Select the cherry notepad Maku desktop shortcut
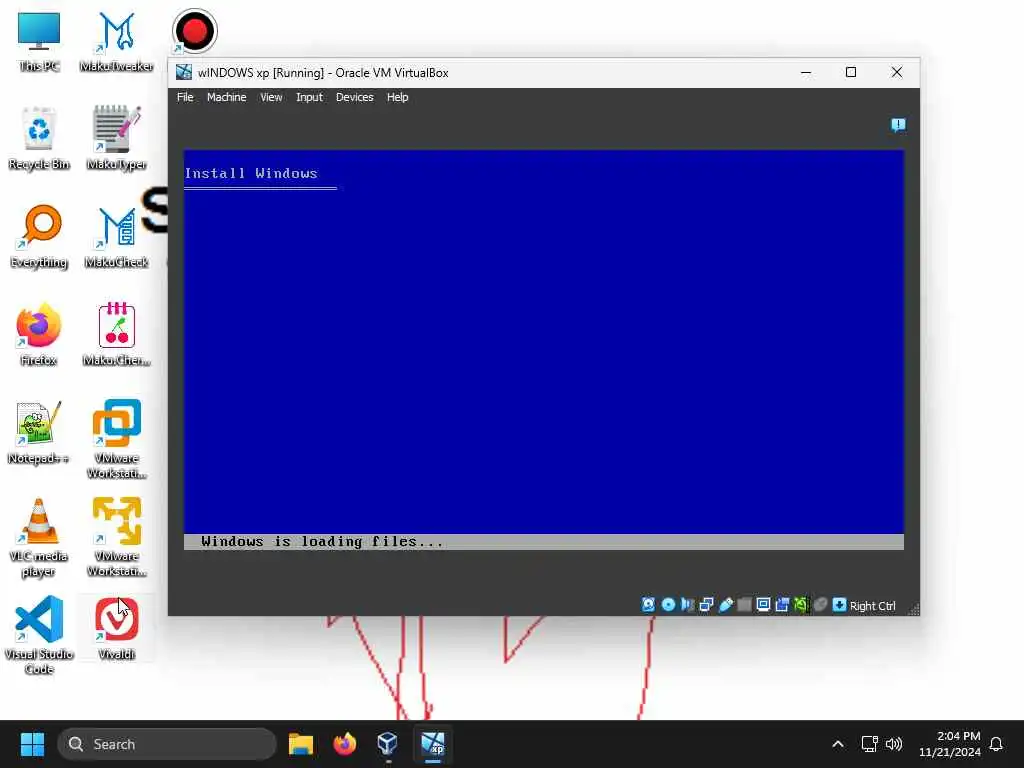 click(x=117, y=334)
